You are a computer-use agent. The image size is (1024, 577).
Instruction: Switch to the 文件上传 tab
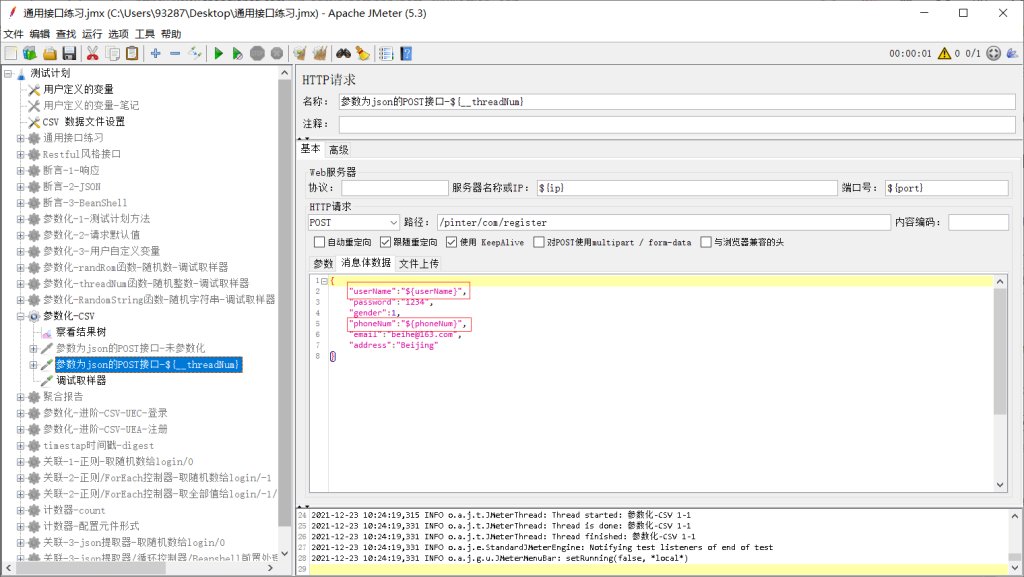tap(419, 264)
